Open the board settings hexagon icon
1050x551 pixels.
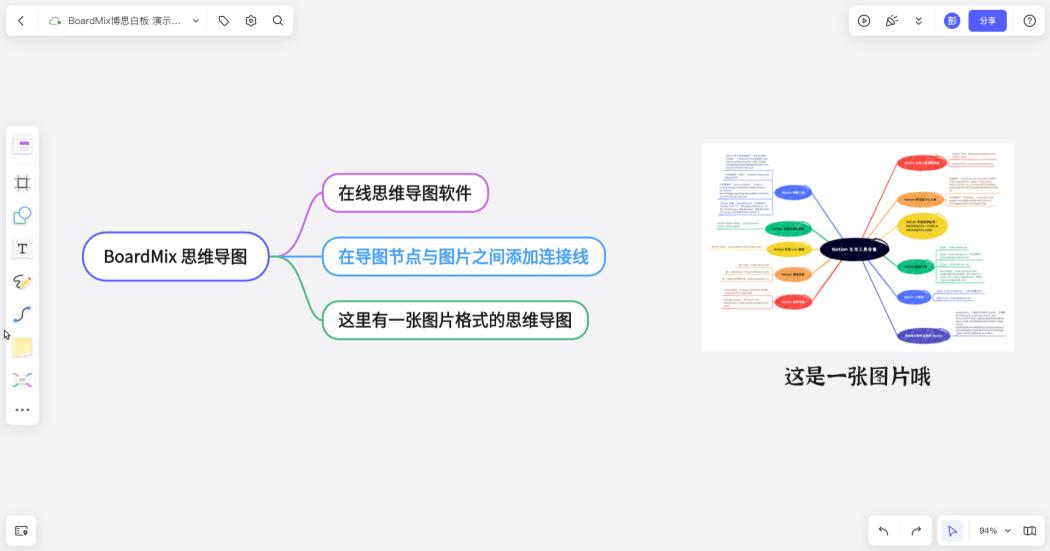[250, 21]
